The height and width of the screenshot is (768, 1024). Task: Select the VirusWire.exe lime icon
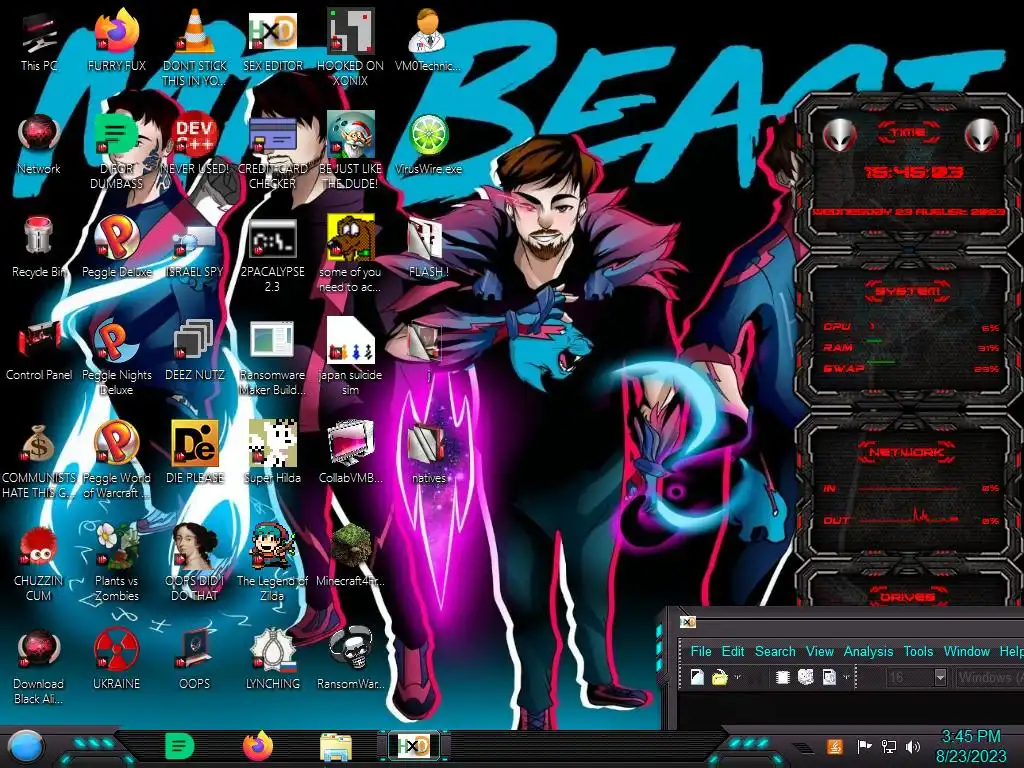(x=428, y=145)
